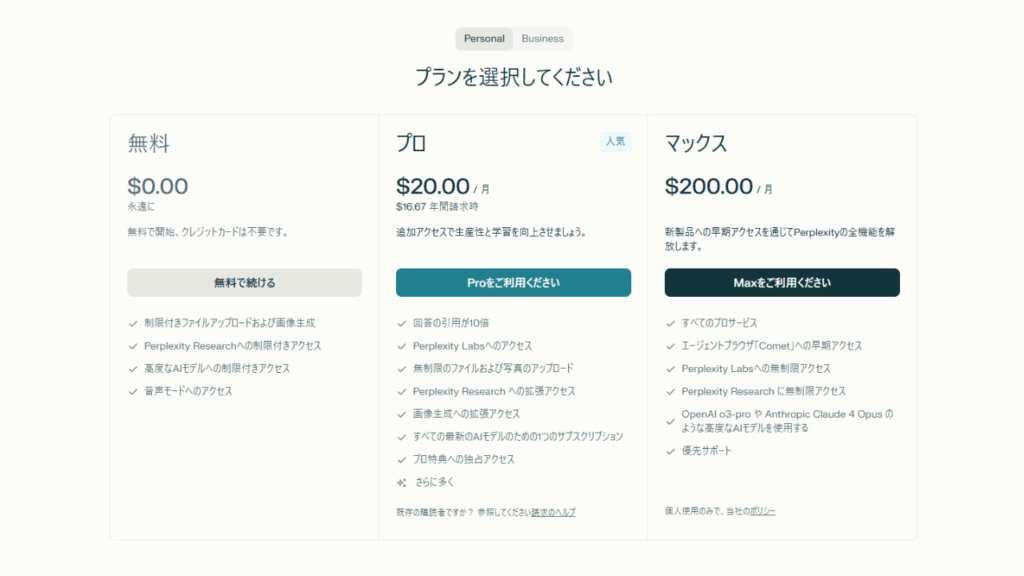Click the 人気 badge on the Pro plan

[x=615, y=142]
